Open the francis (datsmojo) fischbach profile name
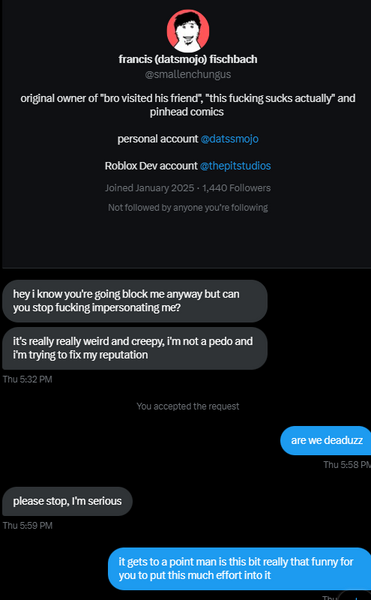 tap(188, 59)
